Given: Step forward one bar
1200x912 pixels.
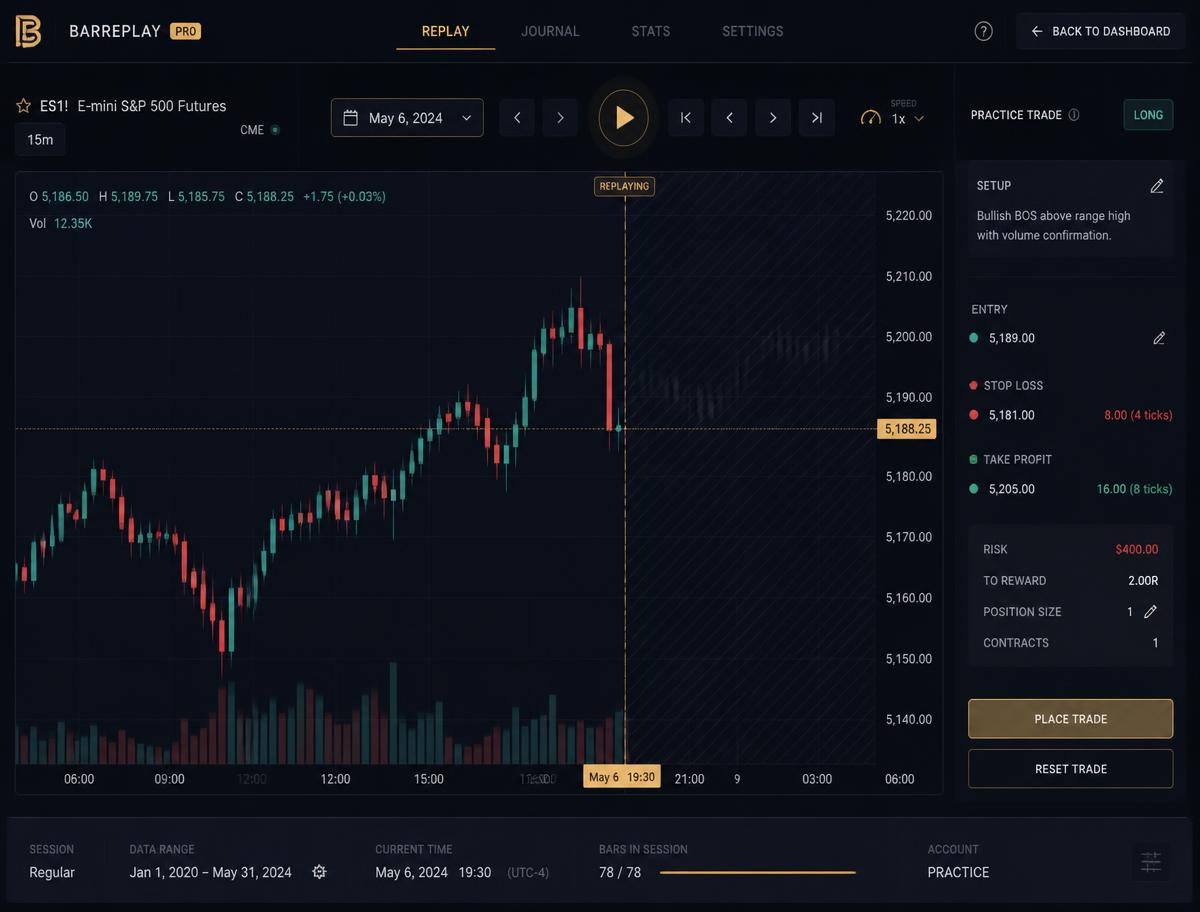Looking at the screenshot, I should pyautogui.click(x=773, y=118).
